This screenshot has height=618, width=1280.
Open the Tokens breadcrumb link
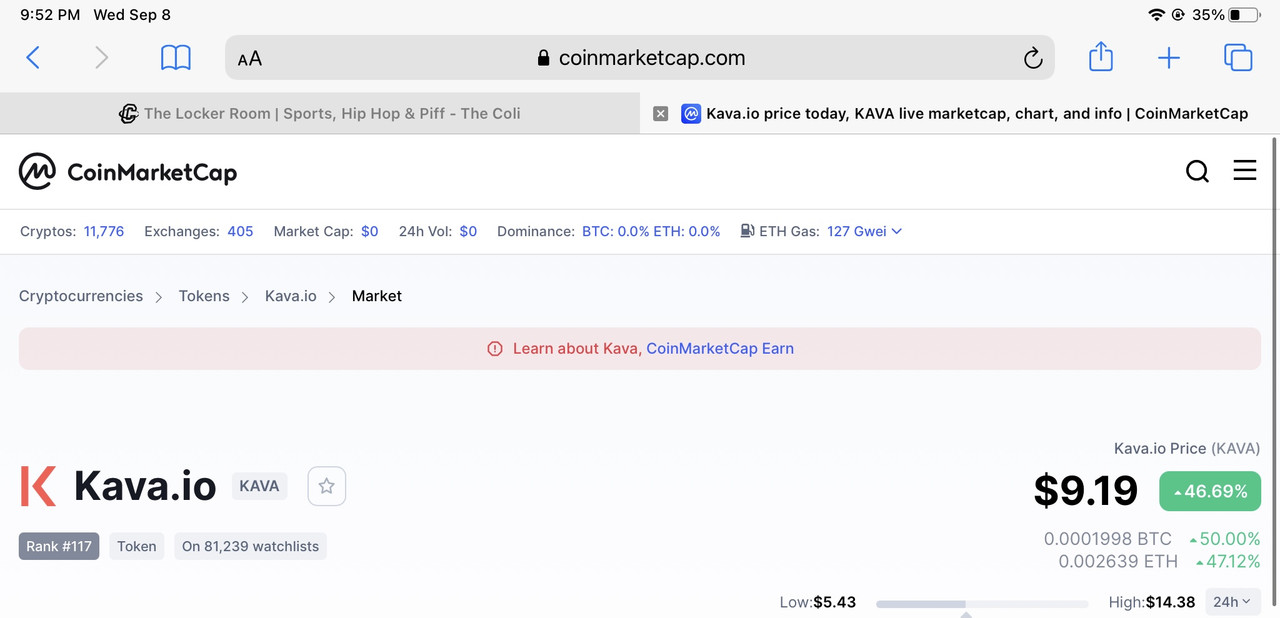pyautogui.click(x=204, y=296)
